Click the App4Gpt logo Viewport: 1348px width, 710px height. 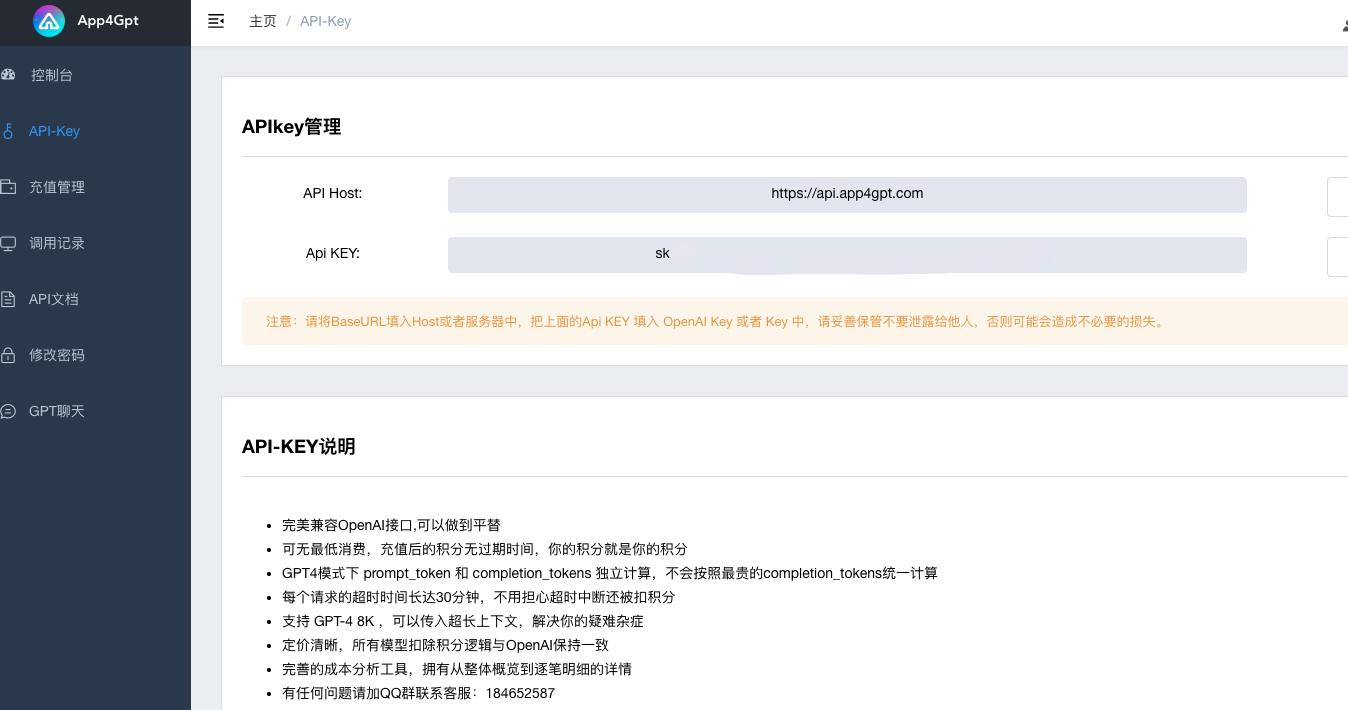coord(49,20)
